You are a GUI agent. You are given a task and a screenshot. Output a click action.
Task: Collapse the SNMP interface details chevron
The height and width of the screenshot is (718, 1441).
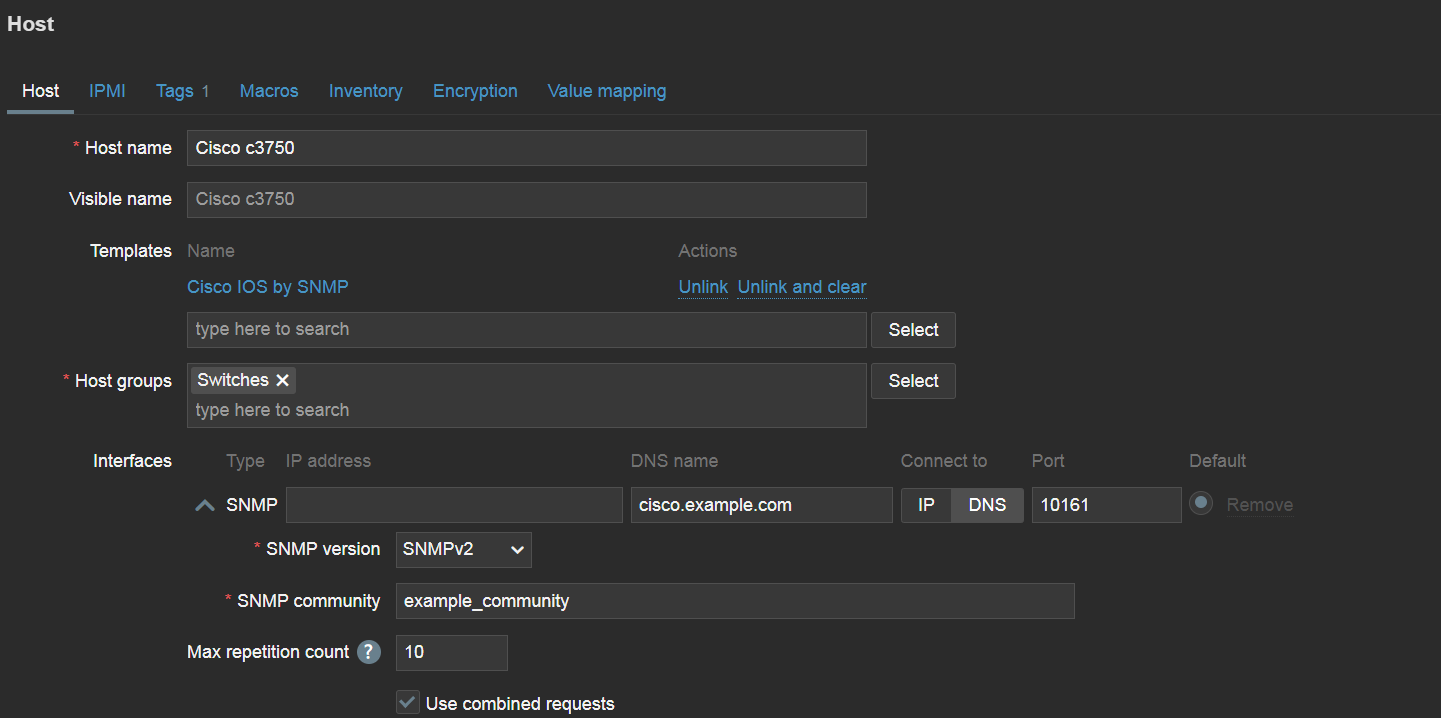coord(205,505)
